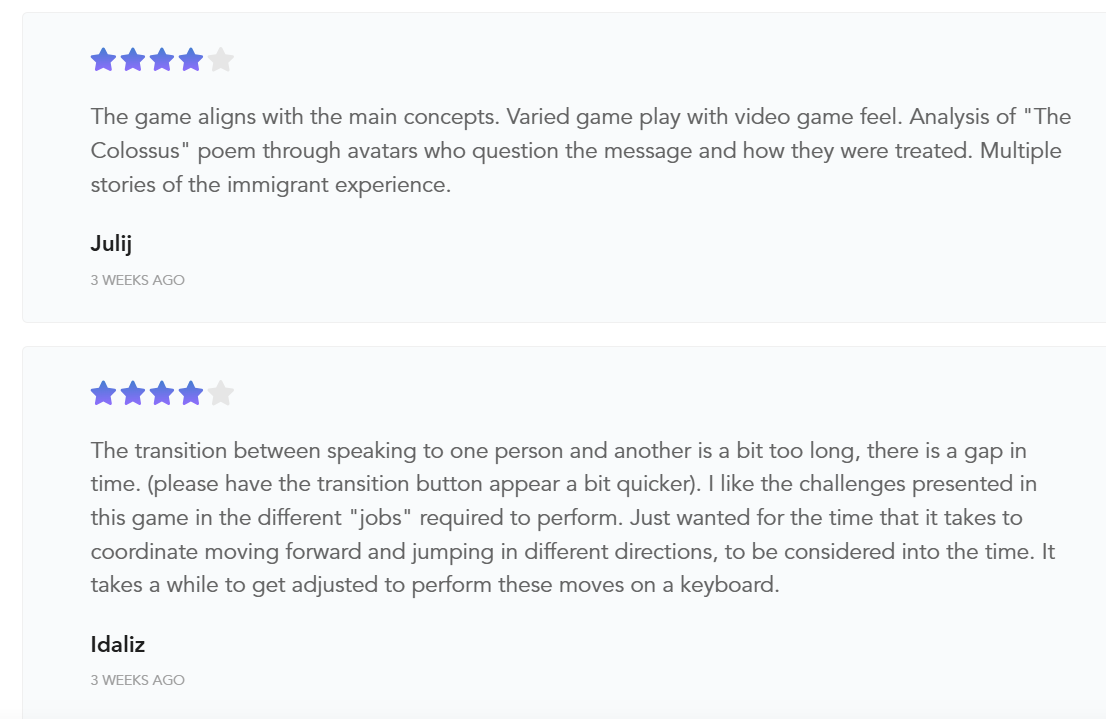Image resolution: width=1106 pixels, height=719 pixels.
Task: Click the "3 WEEKS AGO" timestamp under Idaliz
Action: pos(137,680)
